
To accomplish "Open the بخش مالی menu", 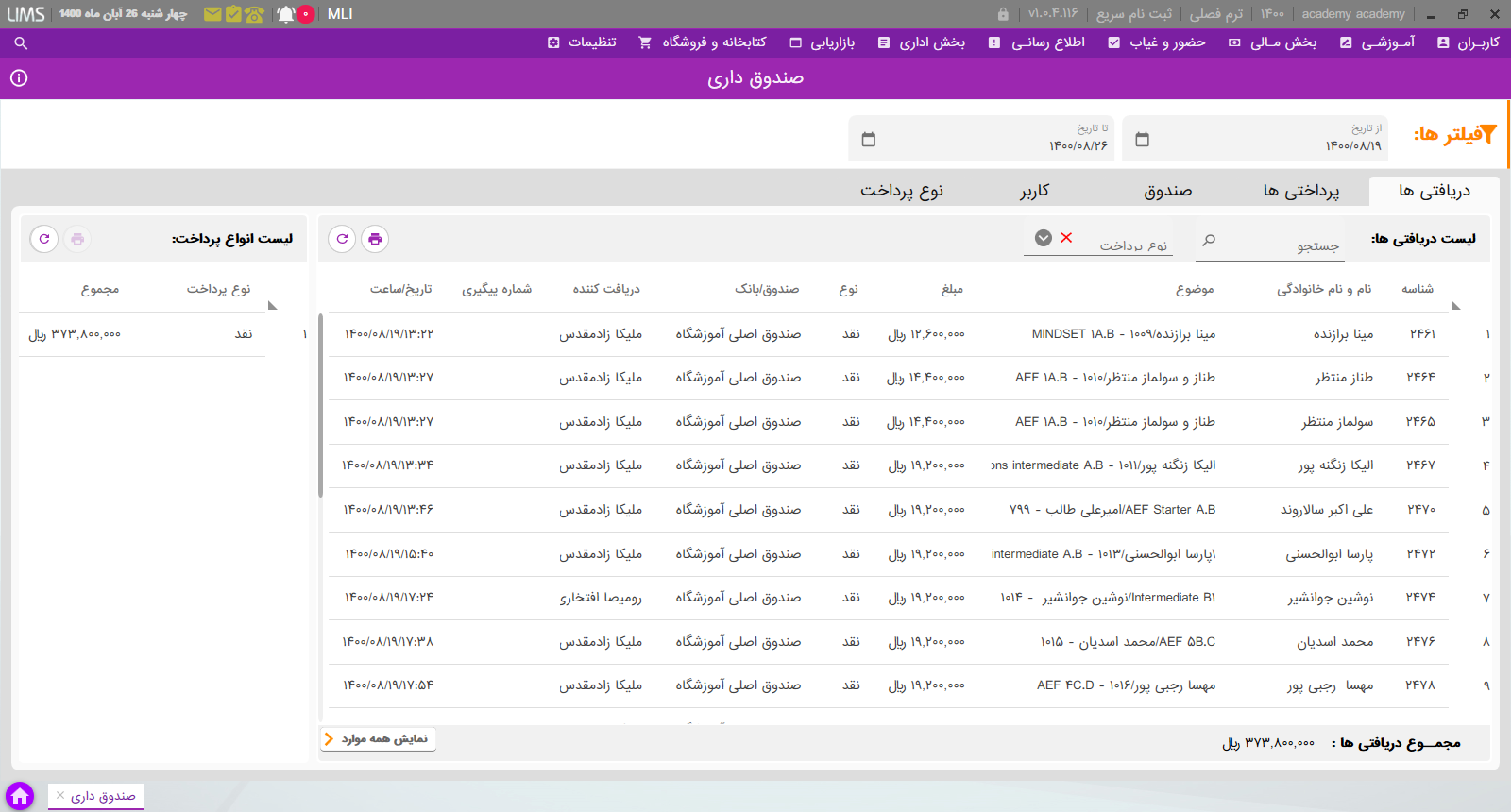I will pyautogui.click(x=1273, y=42).
